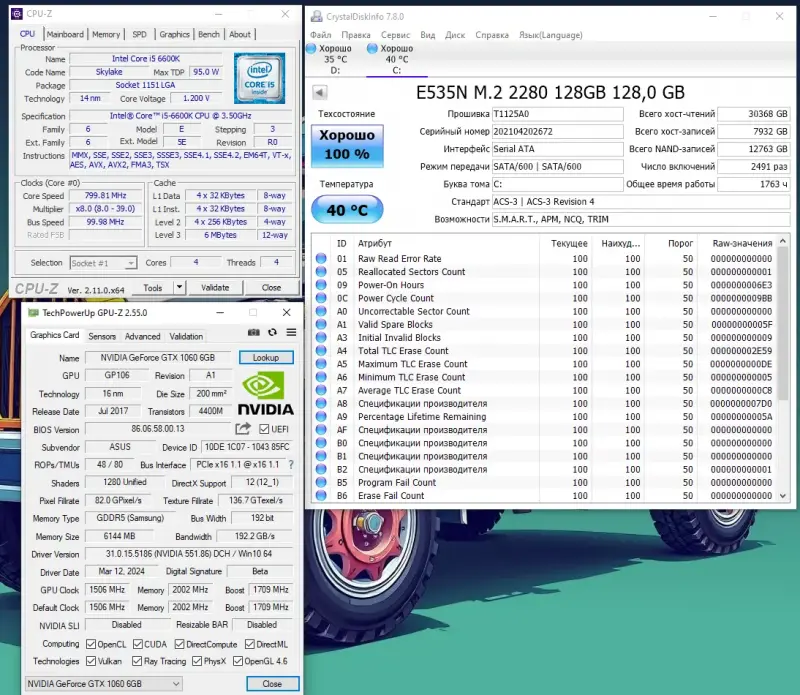Click the Raw-значения column header
Image resolution: width=800 pixels, height=695 pixels.
(x=742, y=243)
